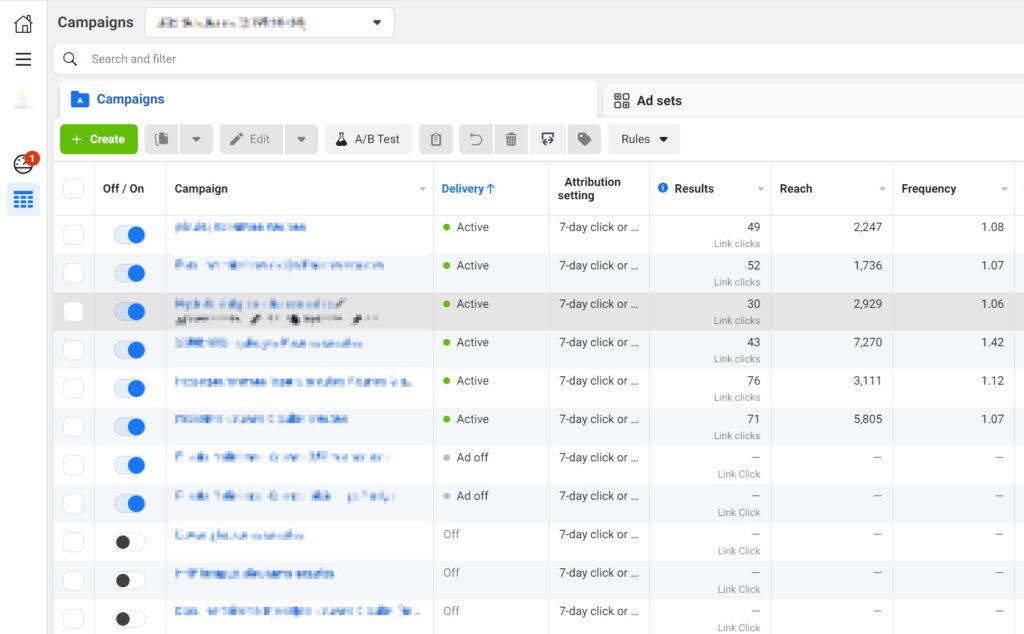Open the tag icon in the toolbar

click(585, 139)
